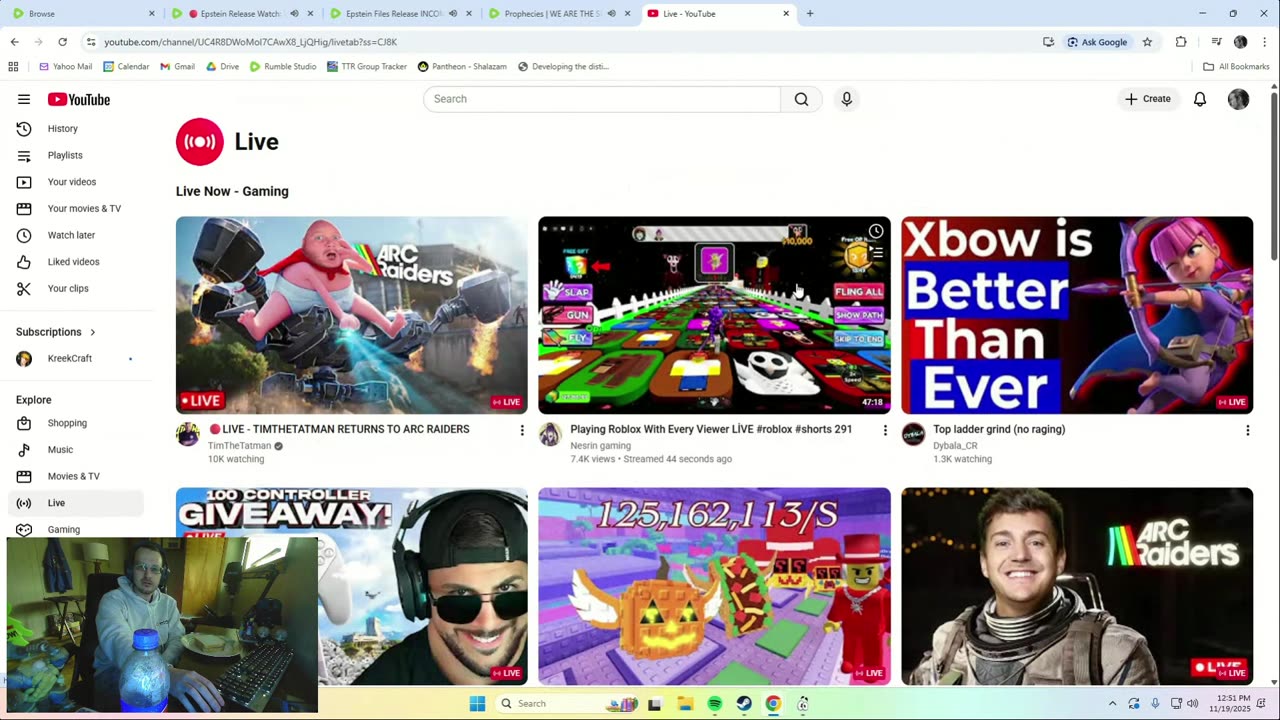Image resolution: width=1280 pixels, height=720 pixels.
Task: Open YouTube notifications bell
Action: 1200,99
